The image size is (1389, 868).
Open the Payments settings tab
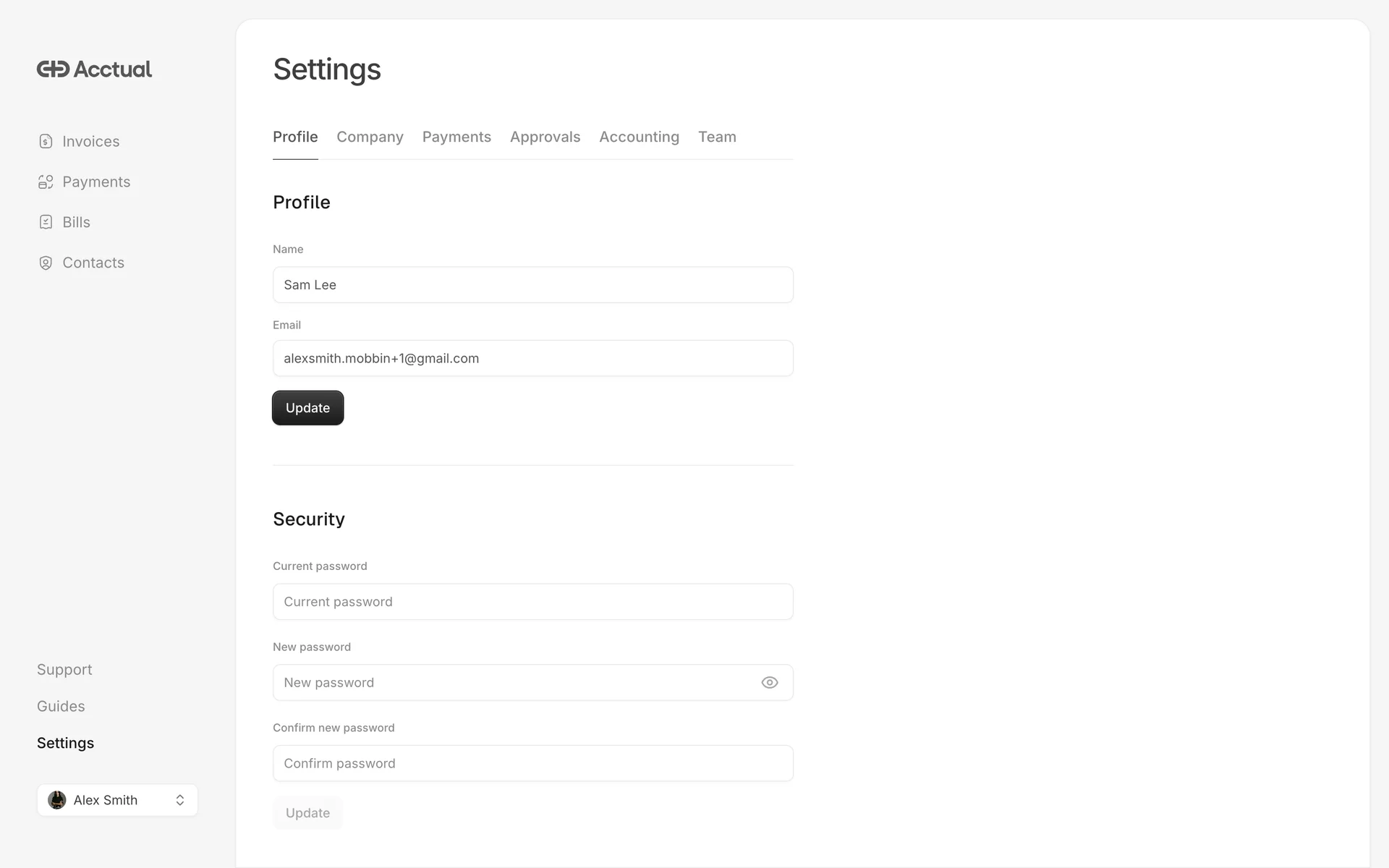click(456, 137)
